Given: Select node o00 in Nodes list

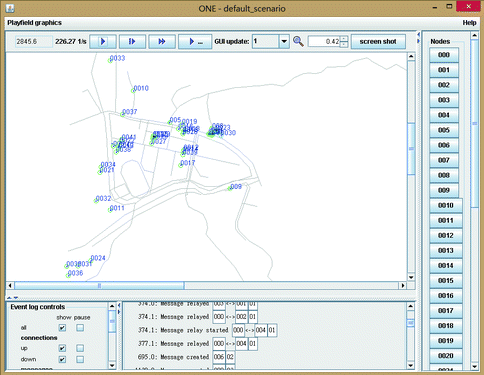Looking at the screenshot, I should (x=444, y=55).
